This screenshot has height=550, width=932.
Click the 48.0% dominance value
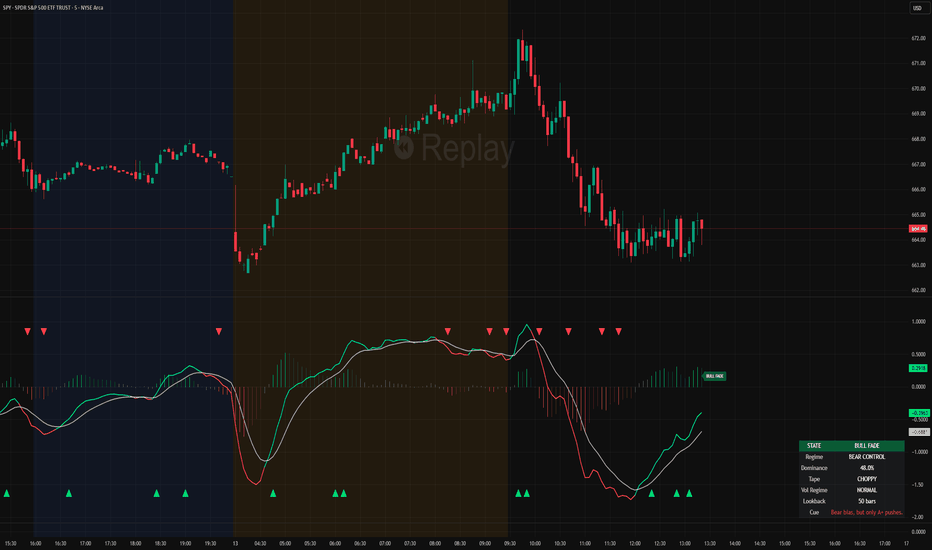867,468
